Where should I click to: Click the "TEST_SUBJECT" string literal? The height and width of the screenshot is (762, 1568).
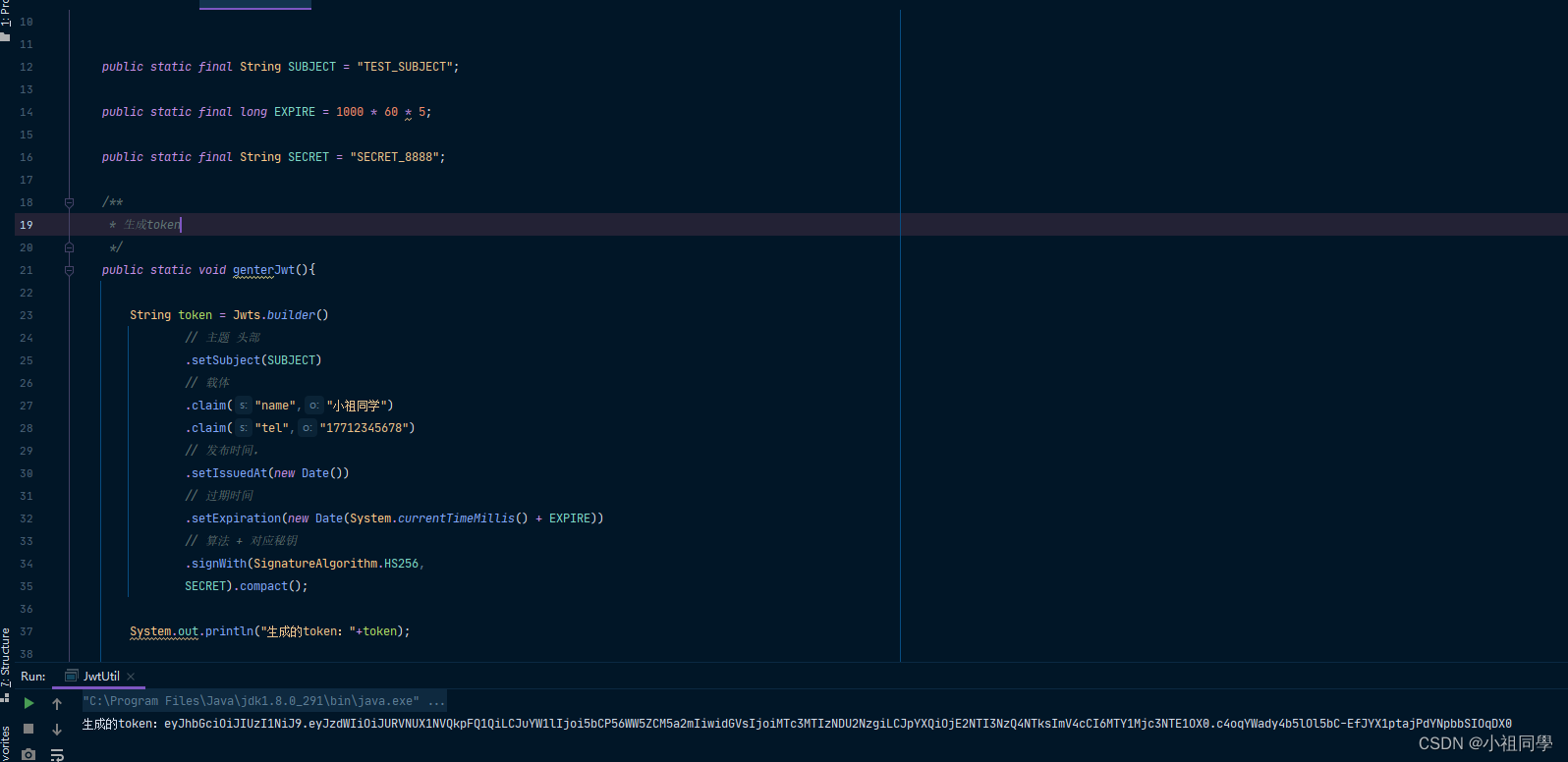(405, 67)
